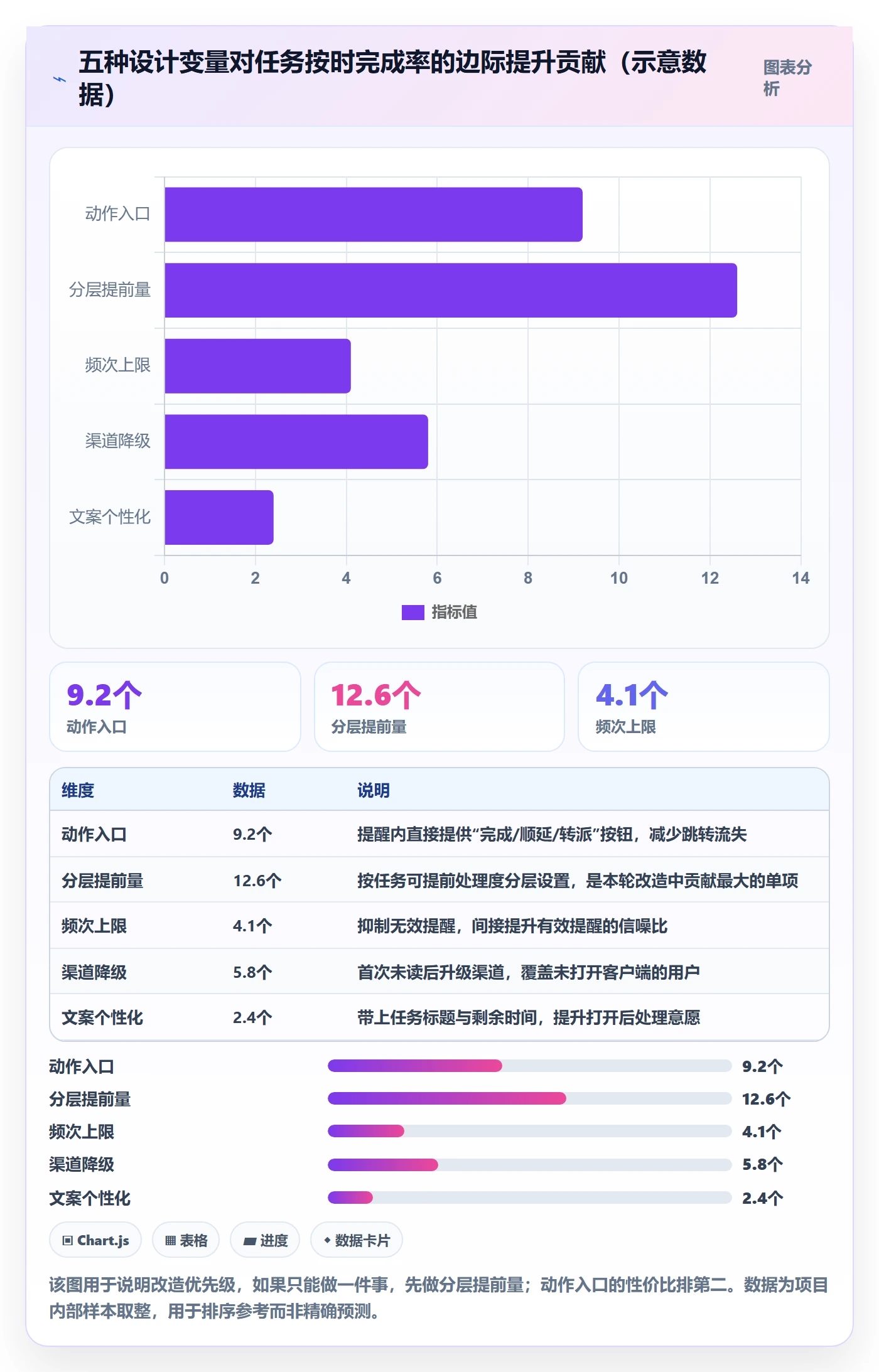Click the 表格 tag chip
Image resolution: width=879 pixels, height=1372 pixels.
pyautogui.click(x=186, y=1240)
